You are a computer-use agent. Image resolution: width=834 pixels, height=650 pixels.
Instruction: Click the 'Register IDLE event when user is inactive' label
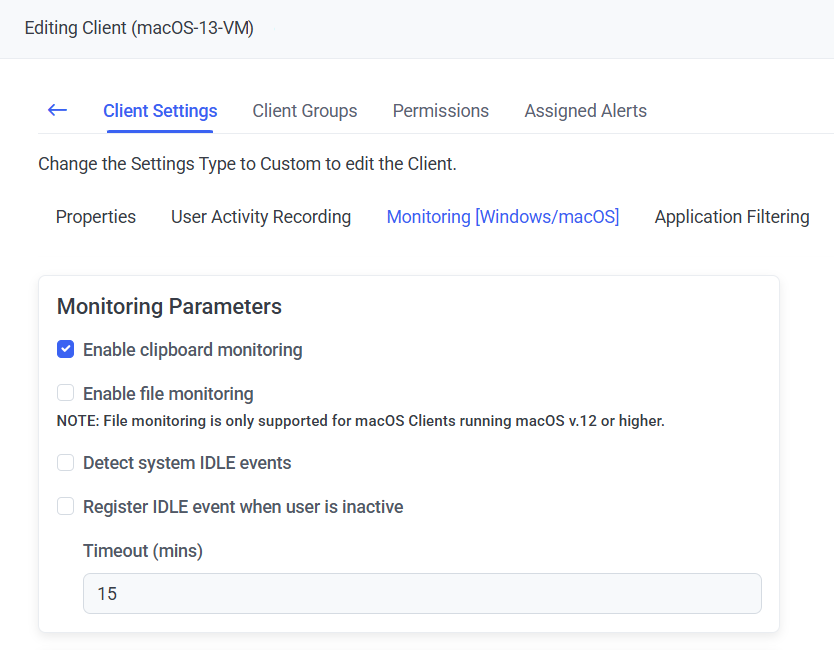point(243,507)
